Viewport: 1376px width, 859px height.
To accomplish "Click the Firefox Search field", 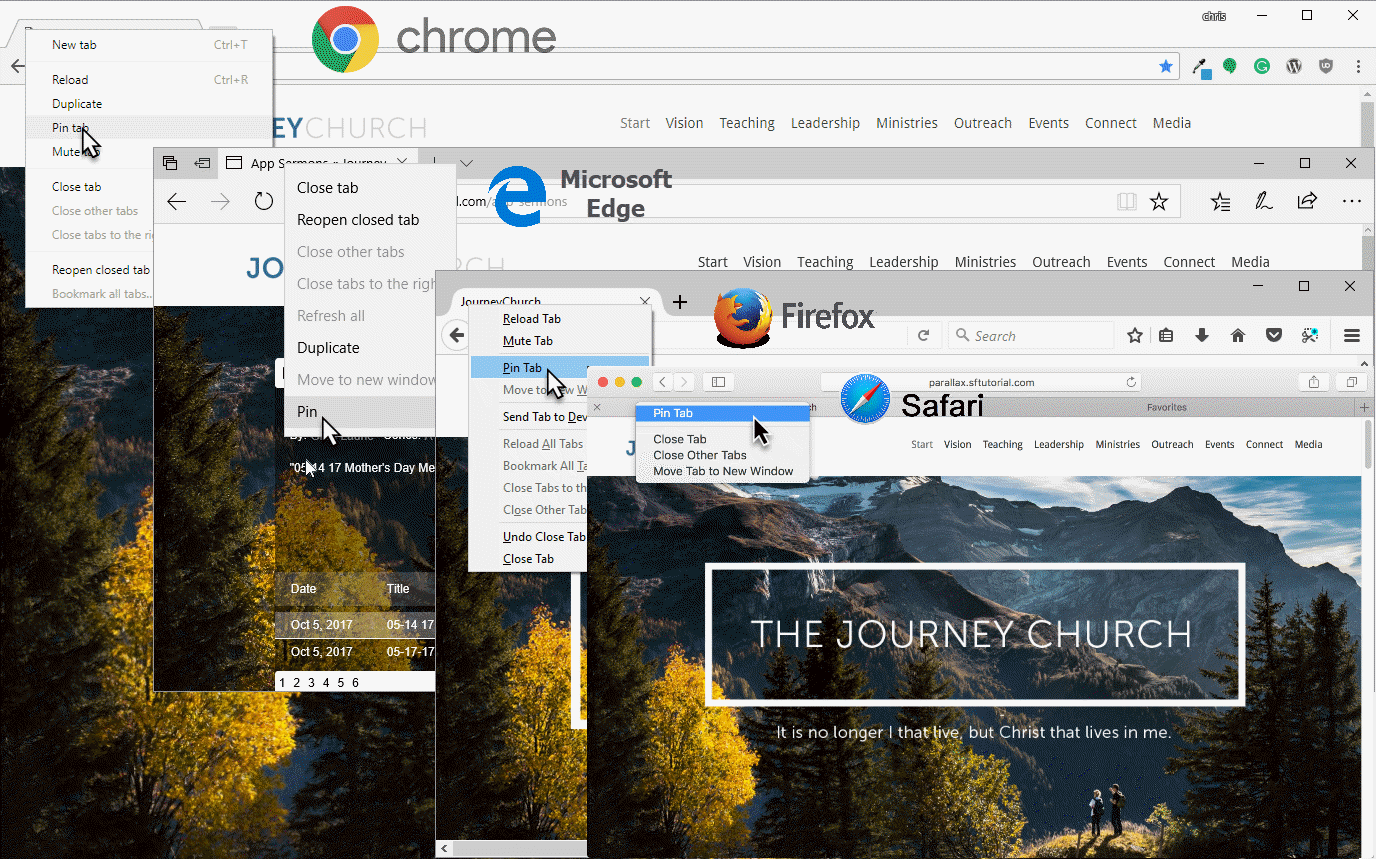I will (x=1030, y=336).
